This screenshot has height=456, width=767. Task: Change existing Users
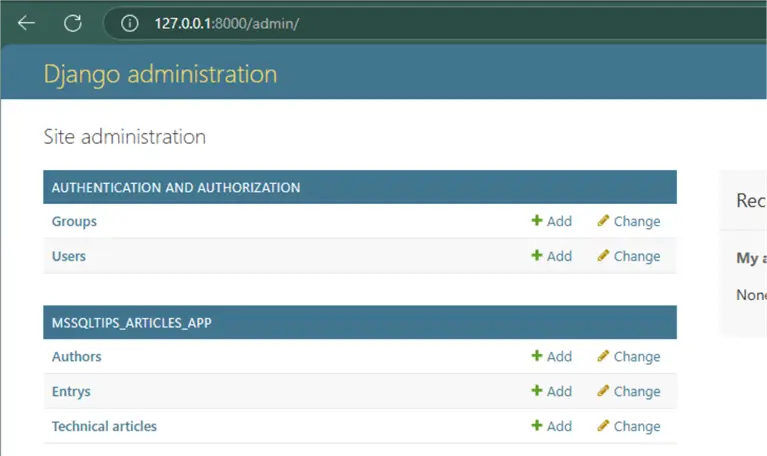(x=629, y=256)
